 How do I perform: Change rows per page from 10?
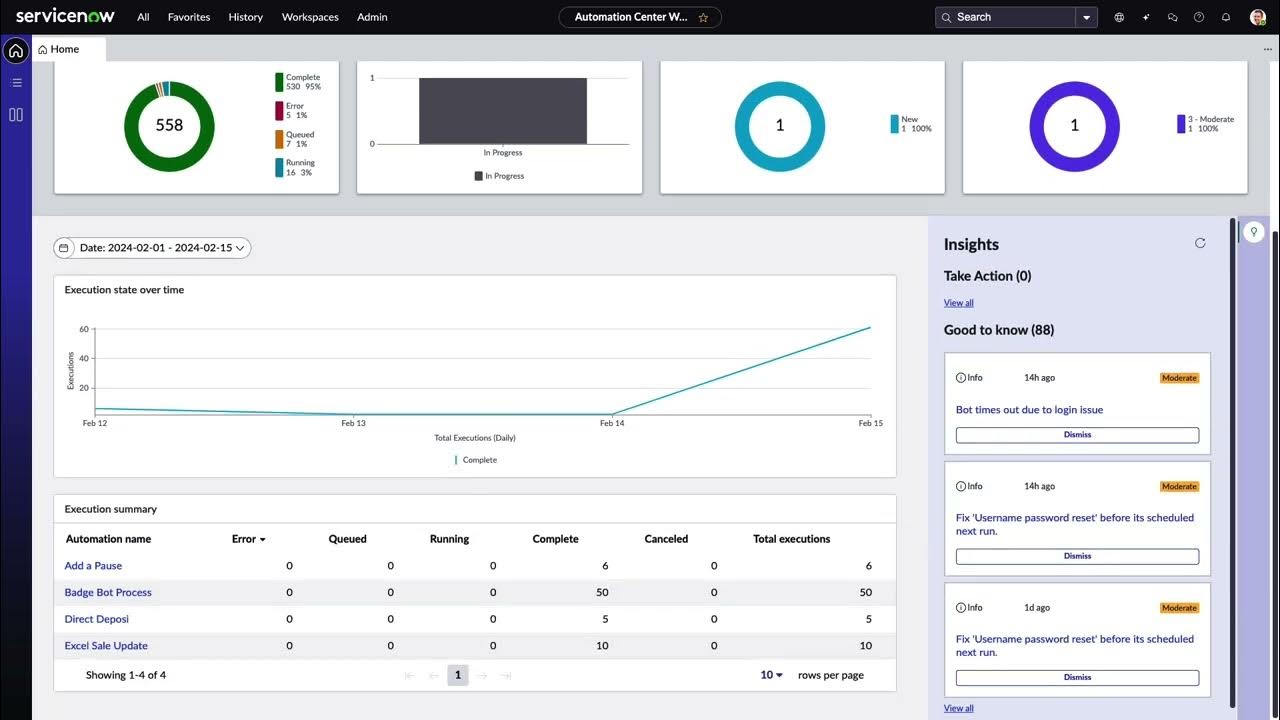tap(770, 675)
